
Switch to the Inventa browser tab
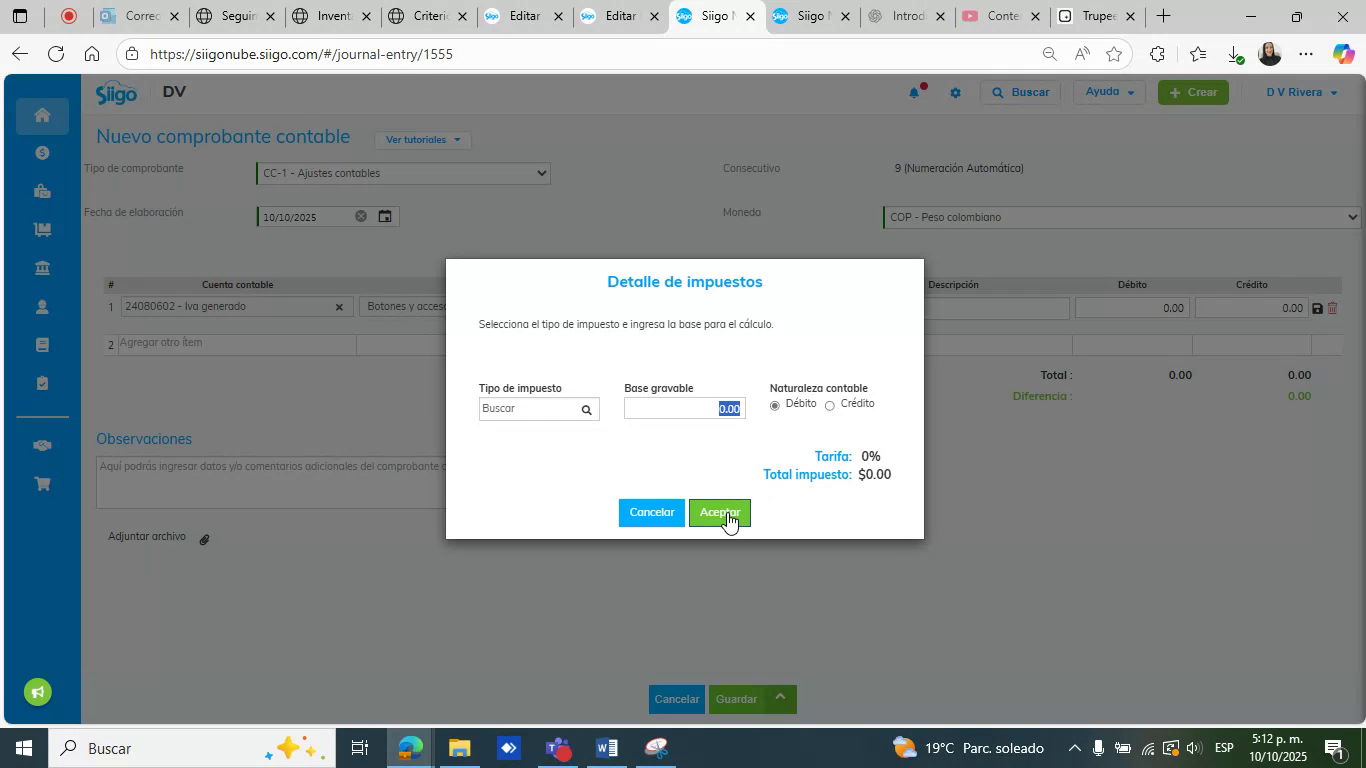click(332, 16)
